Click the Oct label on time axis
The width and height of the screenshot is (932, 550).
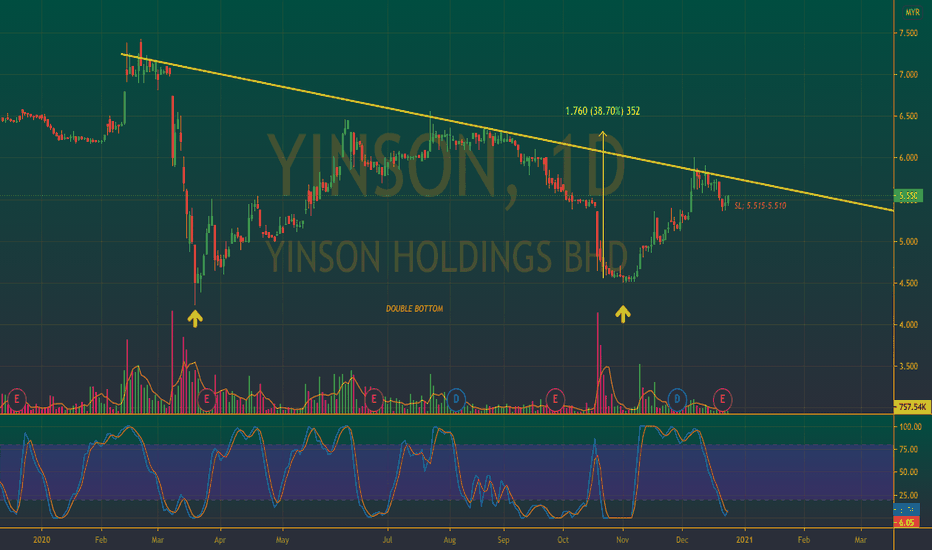563,540
